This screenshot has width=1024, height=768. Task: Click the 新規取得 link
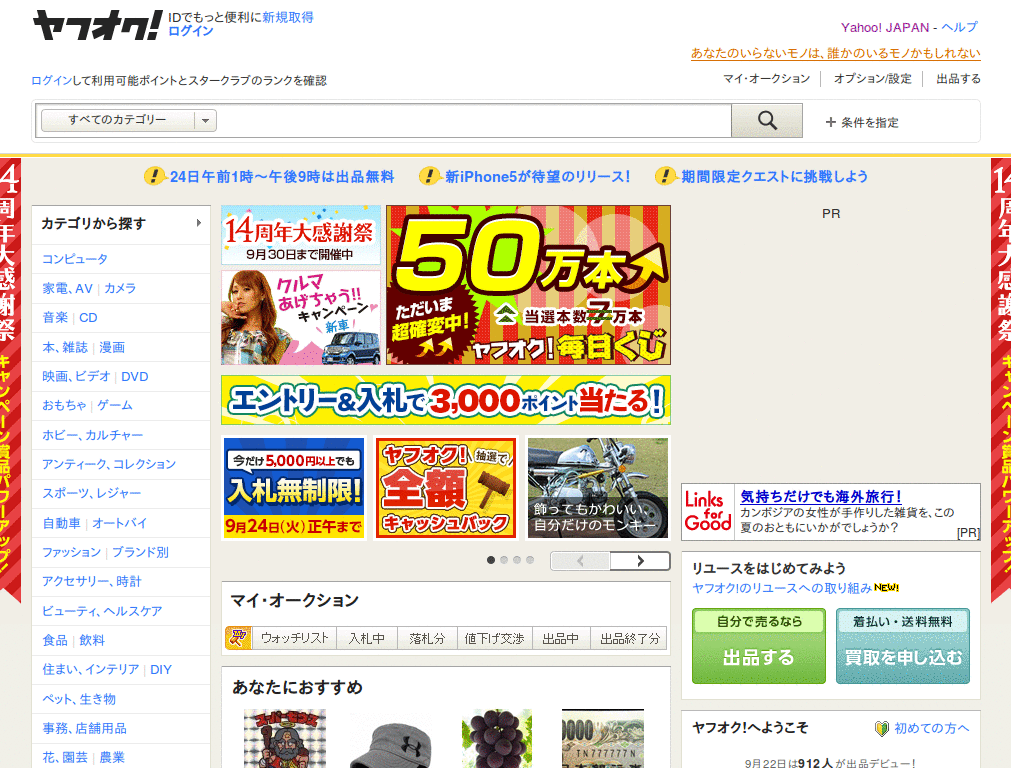click(x=288, y=17)
